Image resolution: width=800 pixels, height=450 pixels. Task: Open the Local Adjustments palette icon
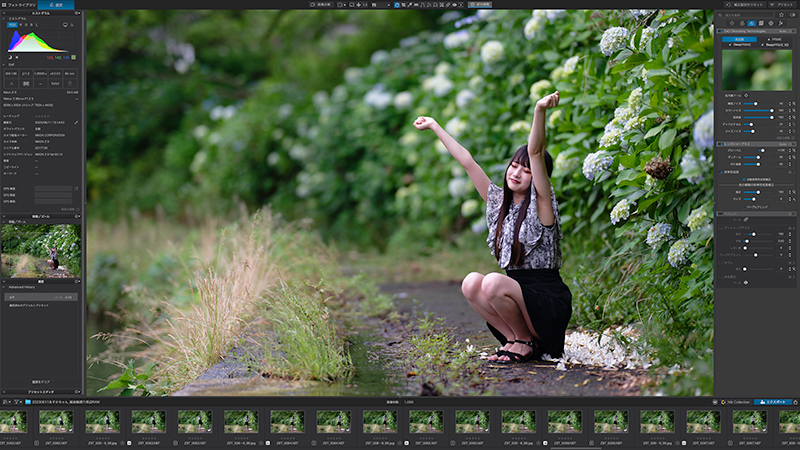(x=771, y=23)
